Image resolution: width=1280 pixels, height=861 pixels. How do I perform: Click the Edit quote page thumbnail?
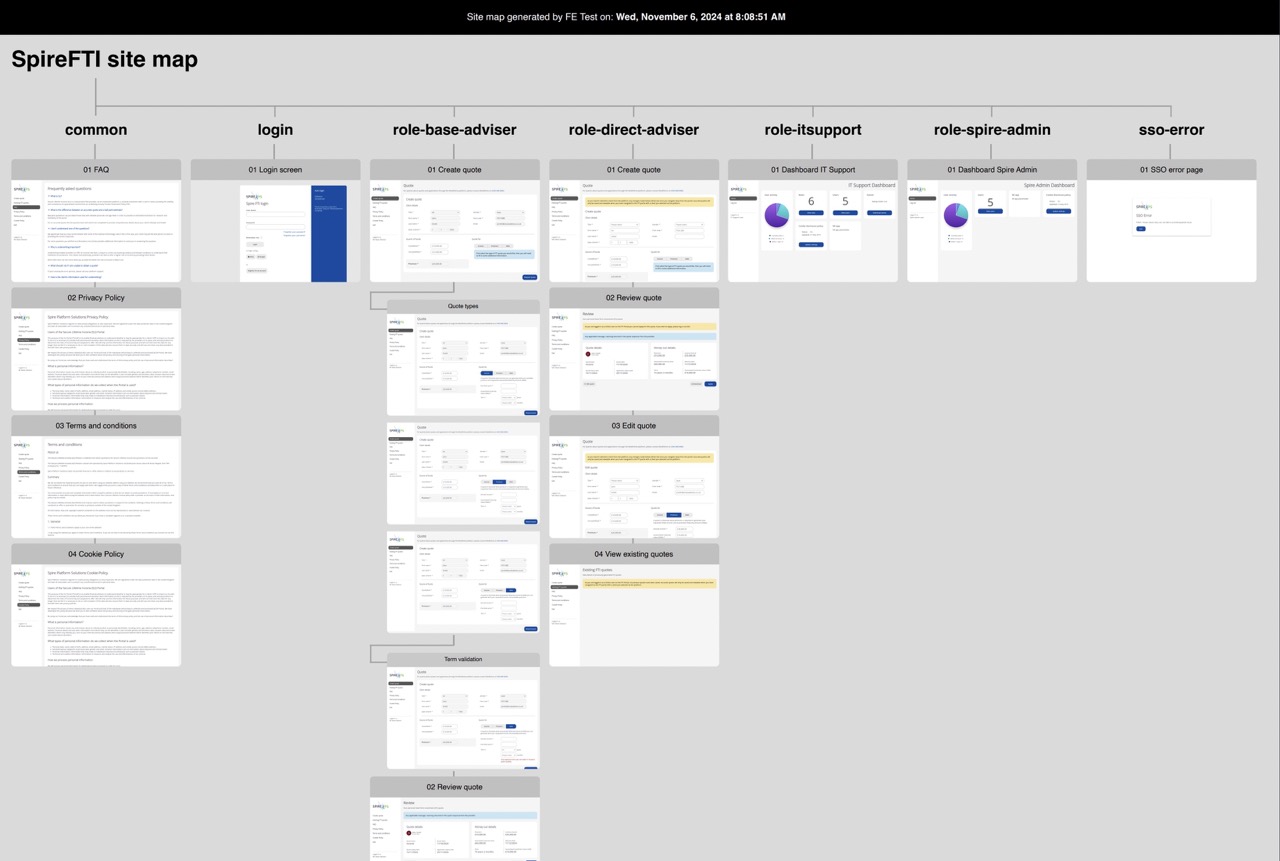coord(634,487)
